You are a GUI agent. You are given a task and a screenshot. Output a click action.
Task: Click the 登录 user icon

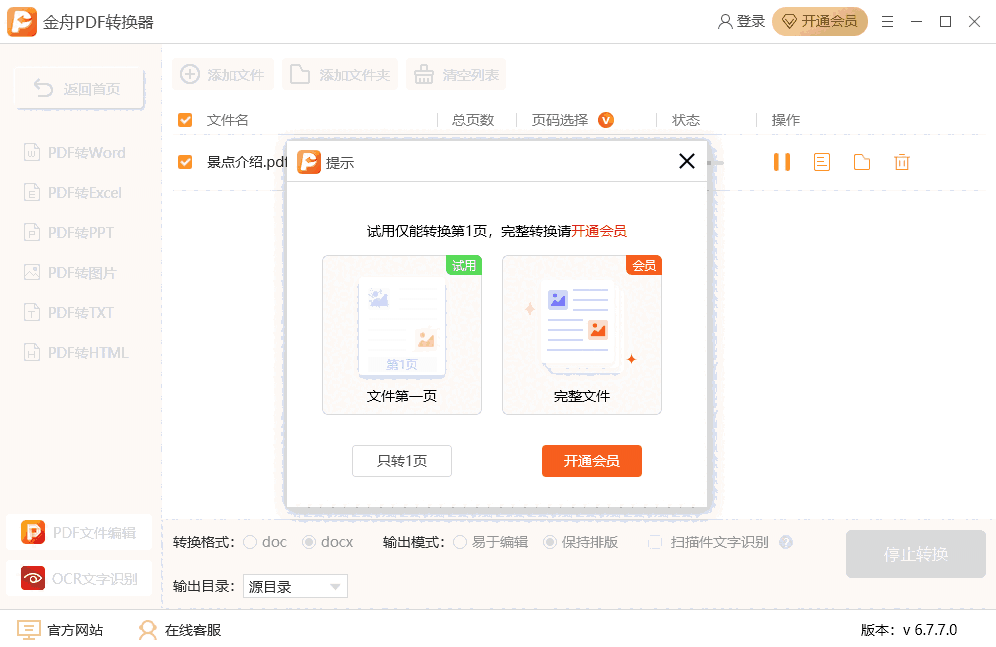(725, 22)
